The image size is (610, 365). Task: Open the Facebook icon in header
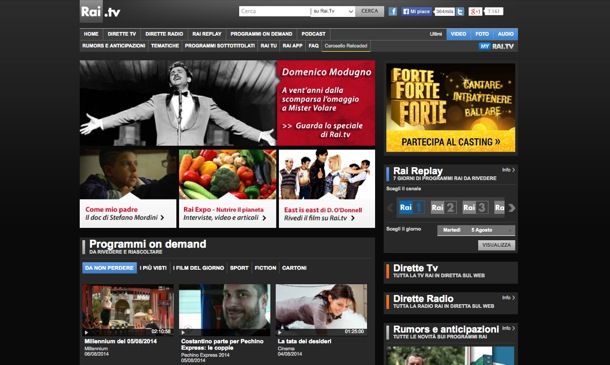393,11
